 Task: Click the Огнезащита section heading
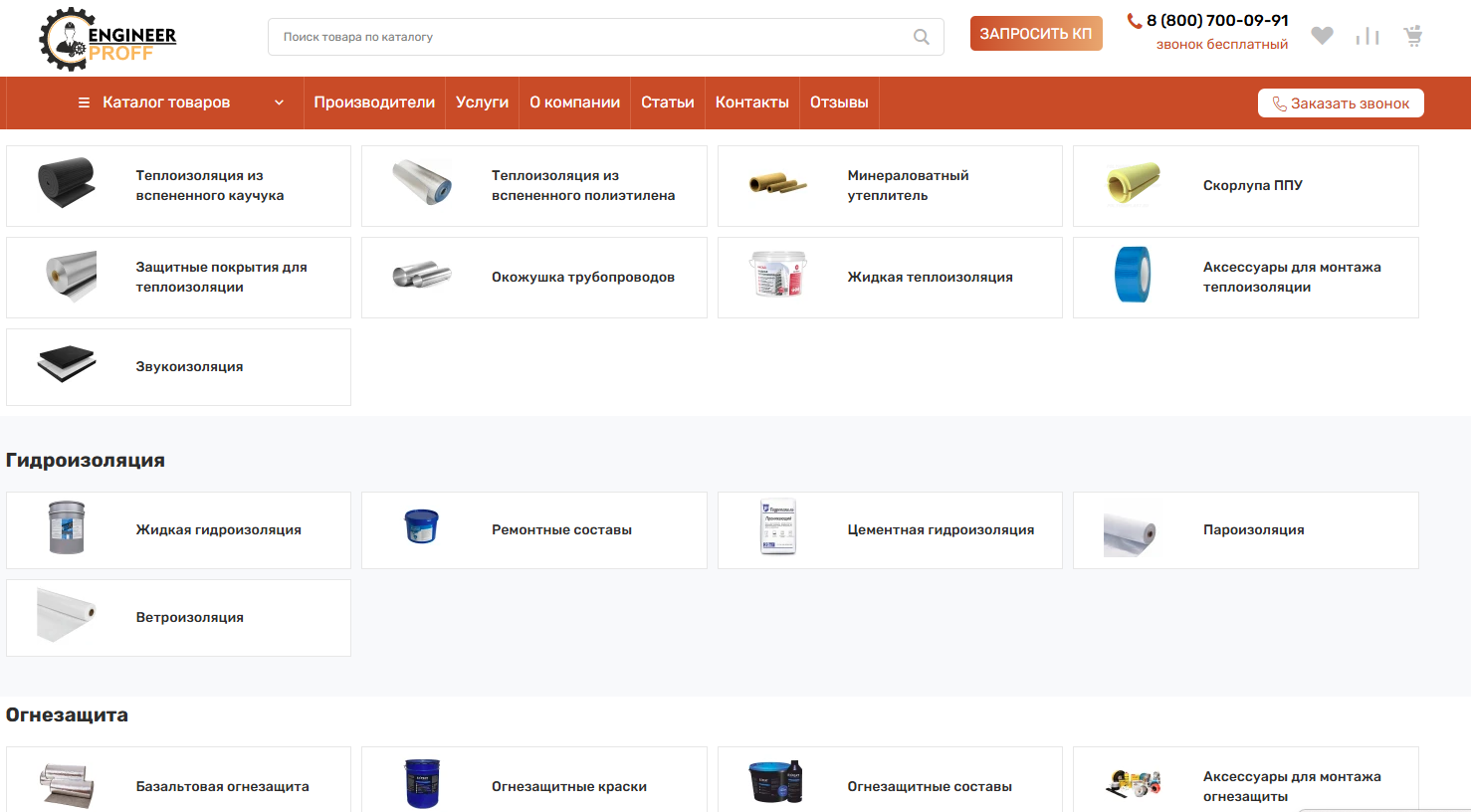click(x=67, y=714)
